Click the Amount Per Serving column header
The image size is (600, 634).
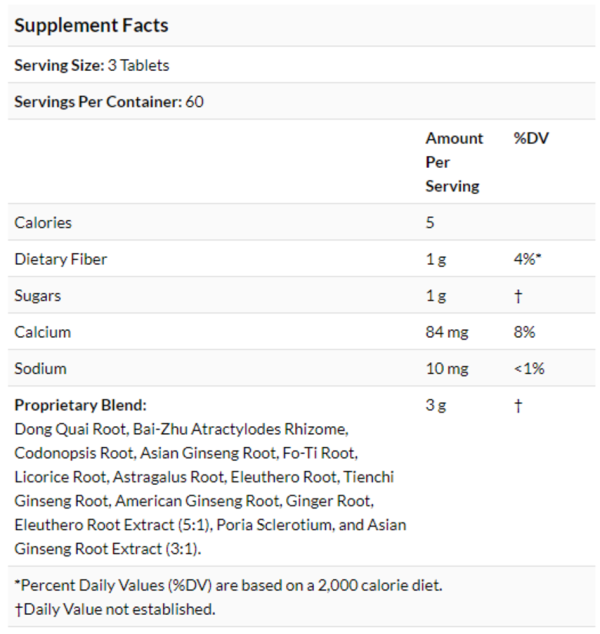pos(454,162)
